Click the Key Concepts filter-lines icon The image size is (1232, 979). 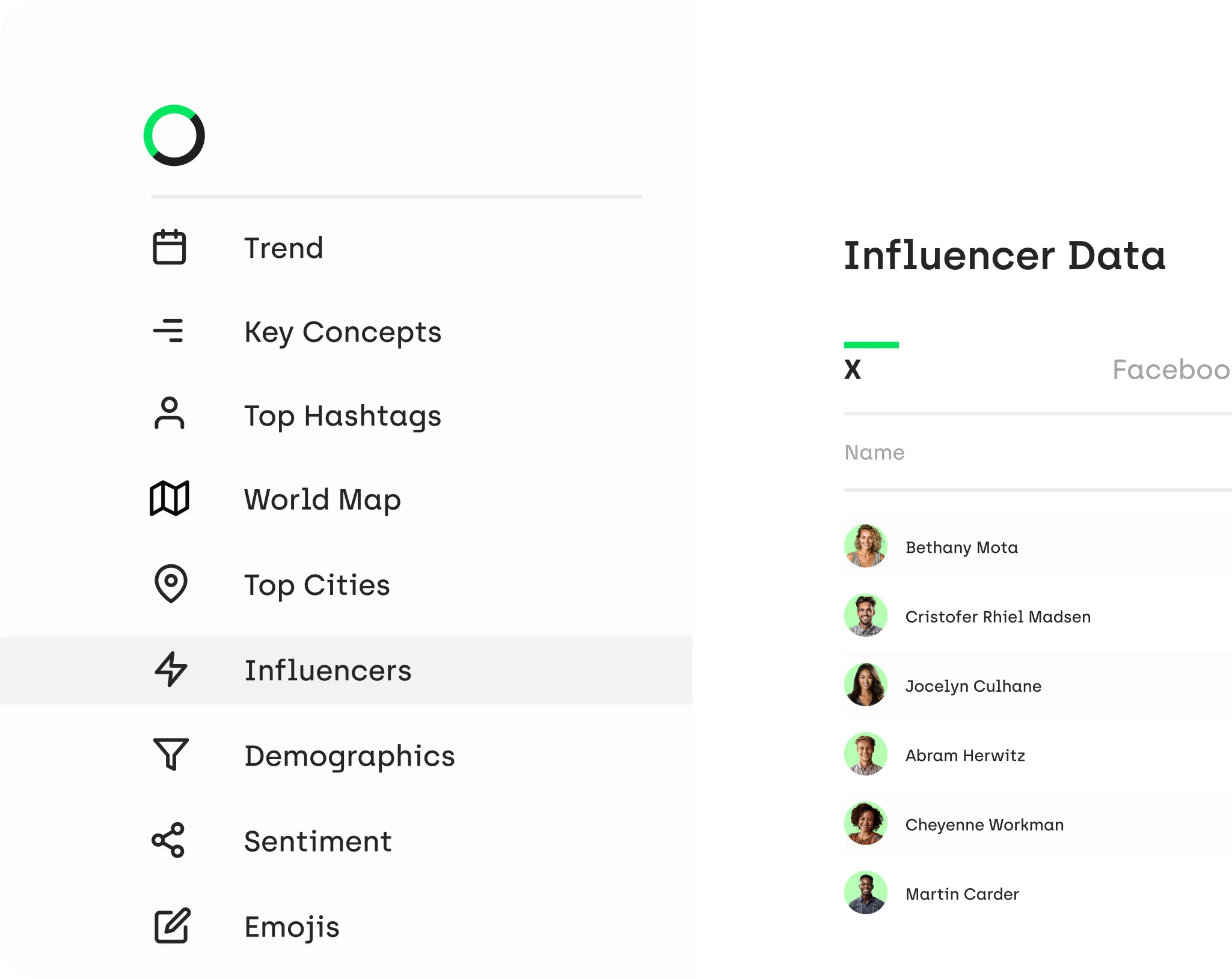point(170,331)
